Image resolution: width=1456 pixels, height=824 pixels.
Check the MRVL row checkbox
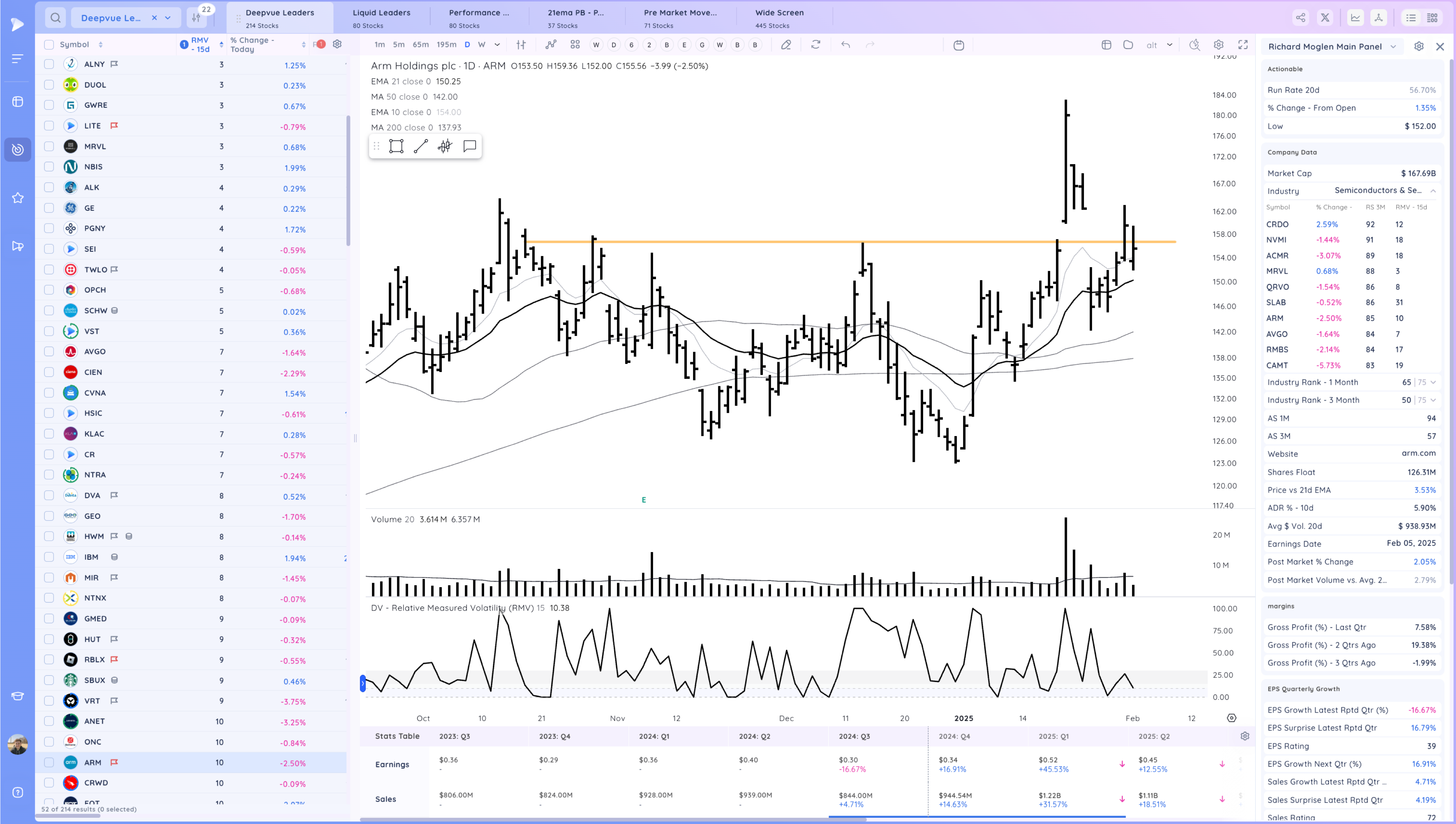[49, 147]
